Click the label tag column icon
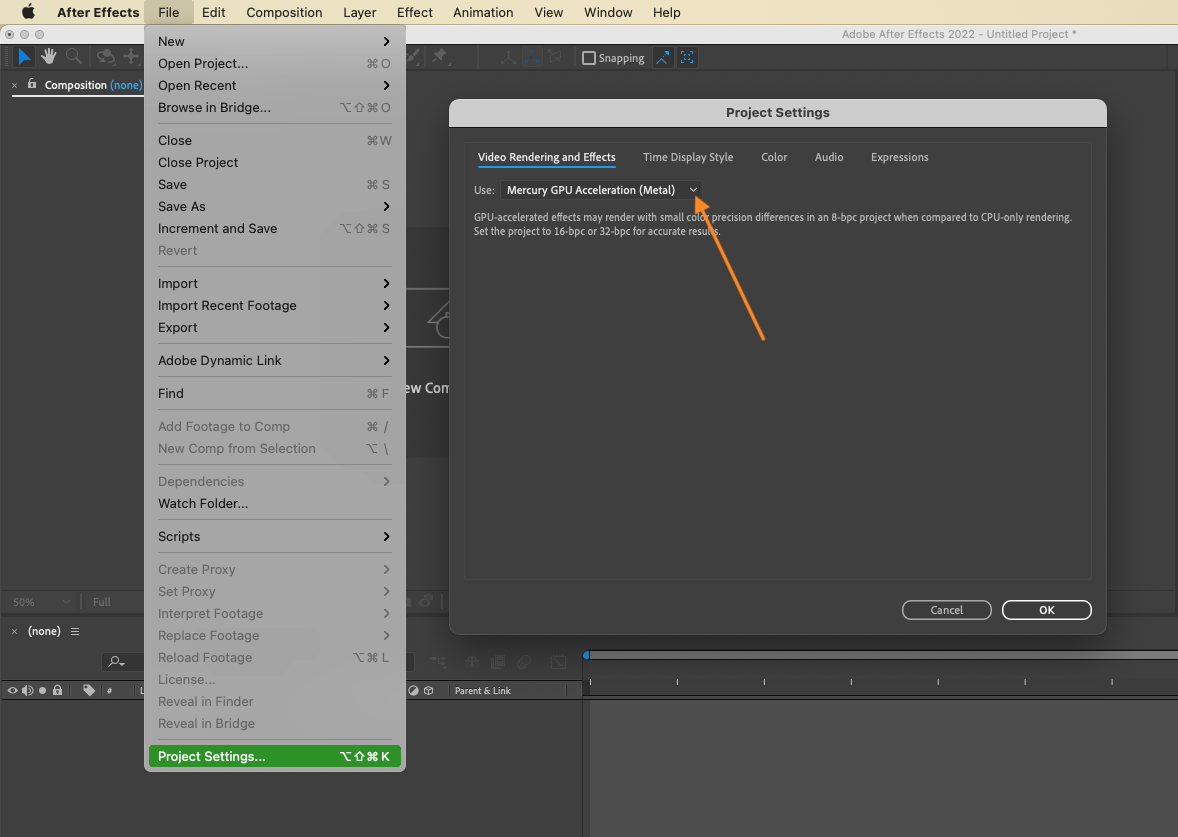This screenshot has width=1178, height=837. (89, 690)
